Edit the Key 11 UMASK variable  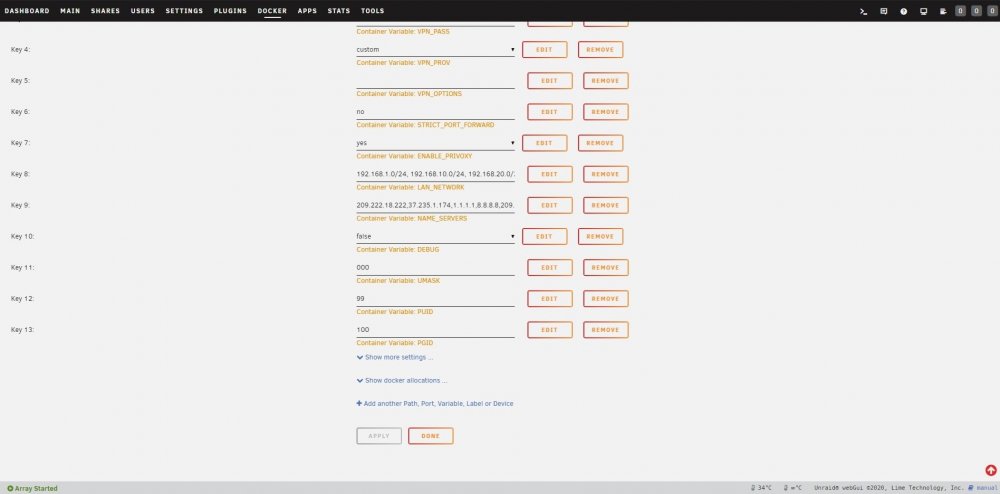point(550,268)
